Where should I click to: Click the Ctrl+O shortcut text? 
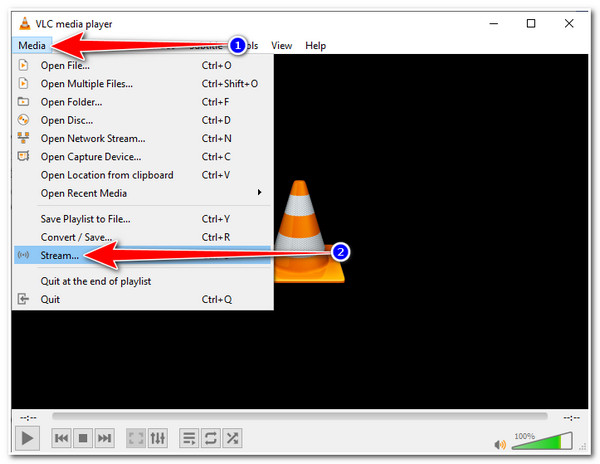(x=217, y=65)
